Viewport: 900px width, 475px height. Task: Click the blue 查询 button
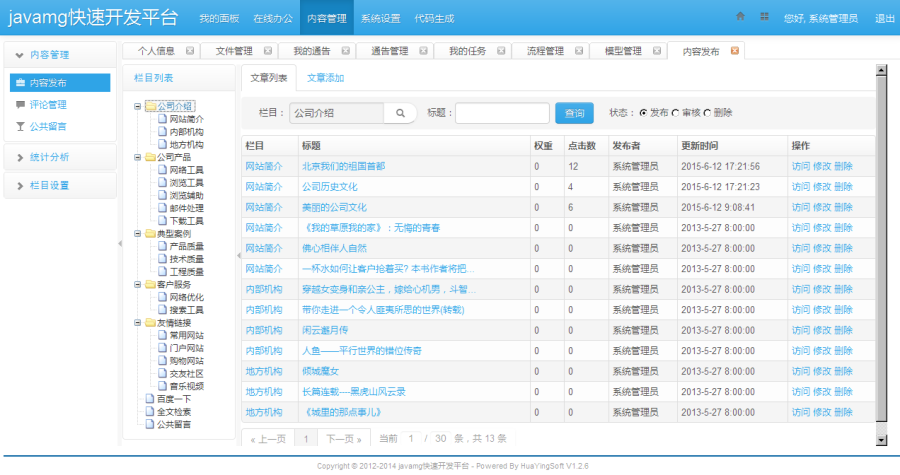(x=574, y=113)
